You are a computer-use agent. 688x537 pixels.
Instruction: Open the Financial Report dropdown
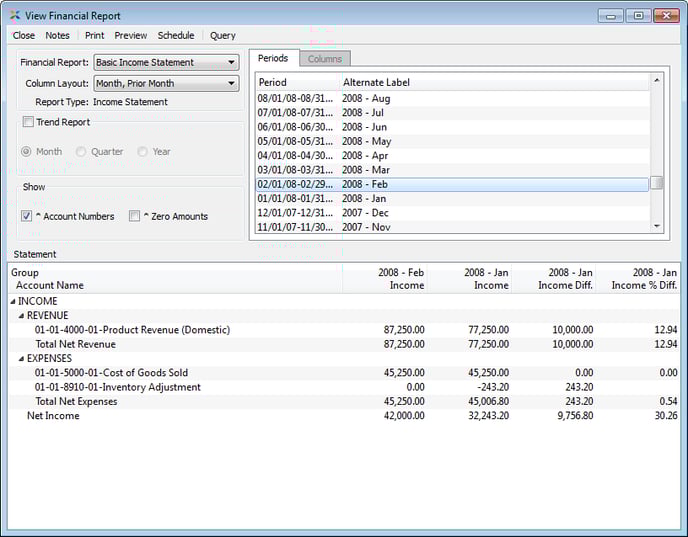166,62
